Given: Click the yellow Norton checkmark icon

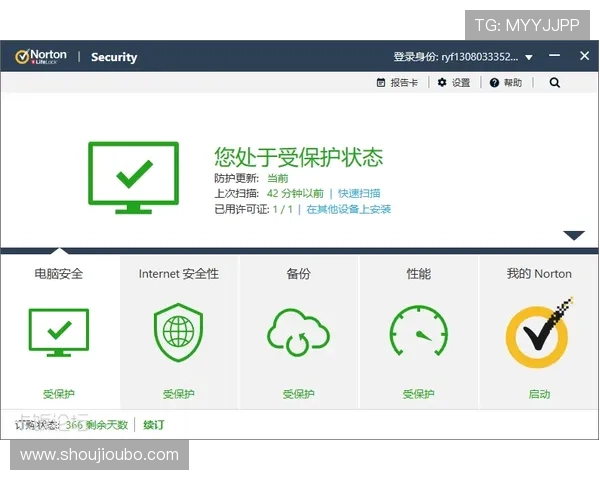Looking at the screenshot, I should [x=539, y=333].
